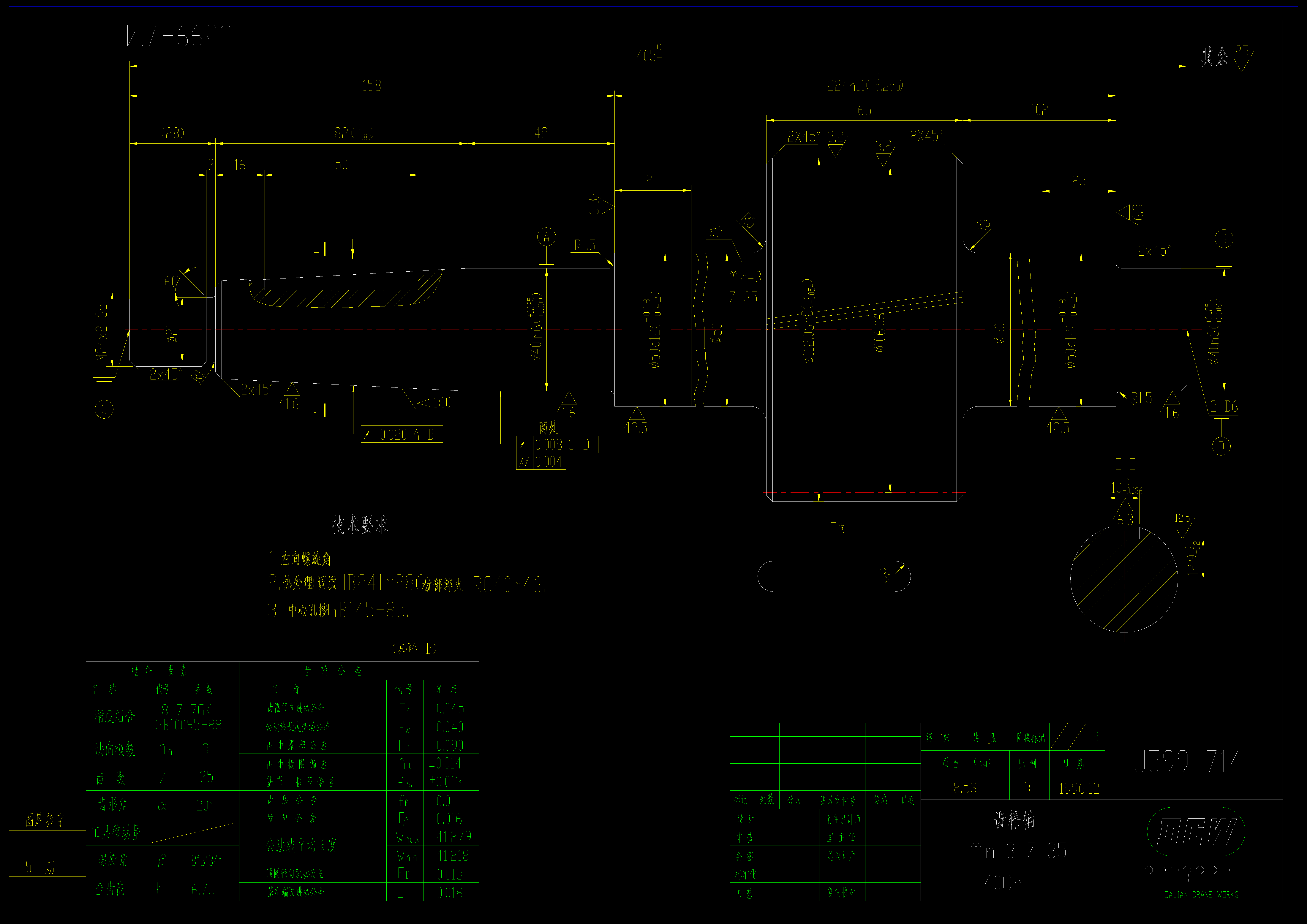The height and width of the screenshot is (924, 1307).
Task: Select the 齿轮轴 part name
Action: tap(1014, 820)
